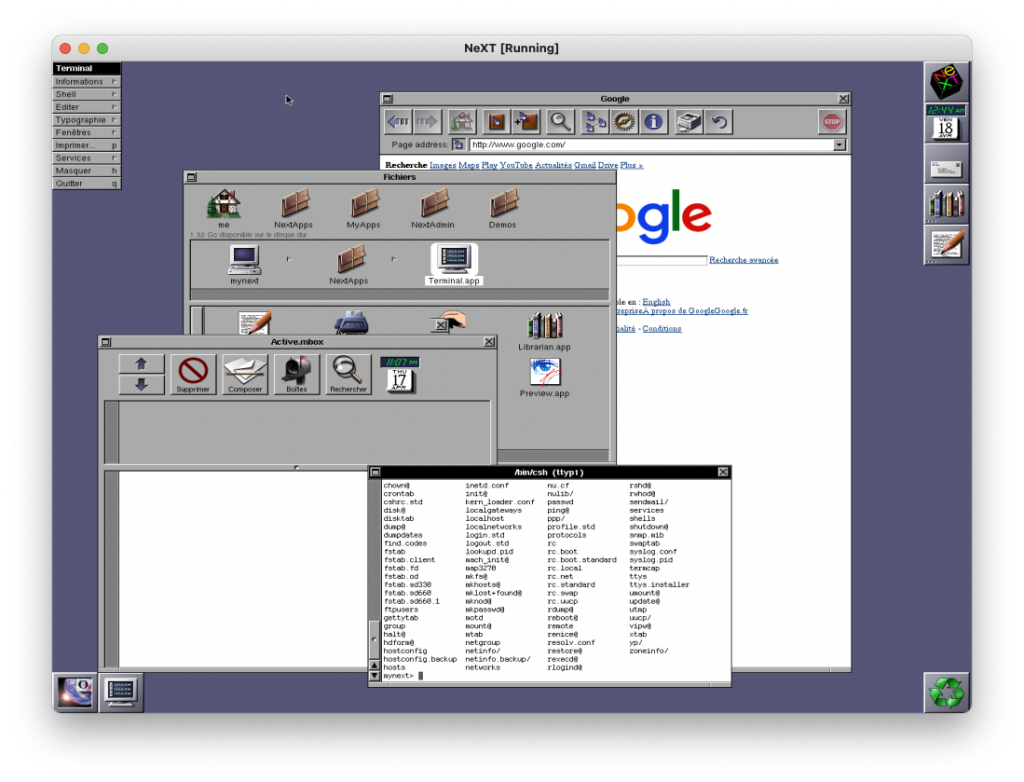
Task: Select the magnifying glass search icon in the browser
Action: click(x=561, y=121)
